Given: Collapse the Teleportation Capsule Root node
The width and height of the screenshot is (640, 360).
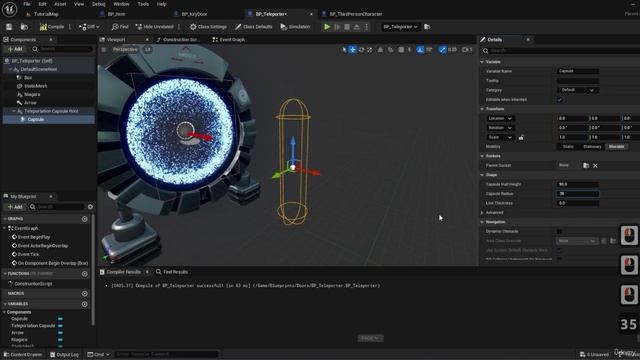Looking at the screenshot, I should (13, 111).
